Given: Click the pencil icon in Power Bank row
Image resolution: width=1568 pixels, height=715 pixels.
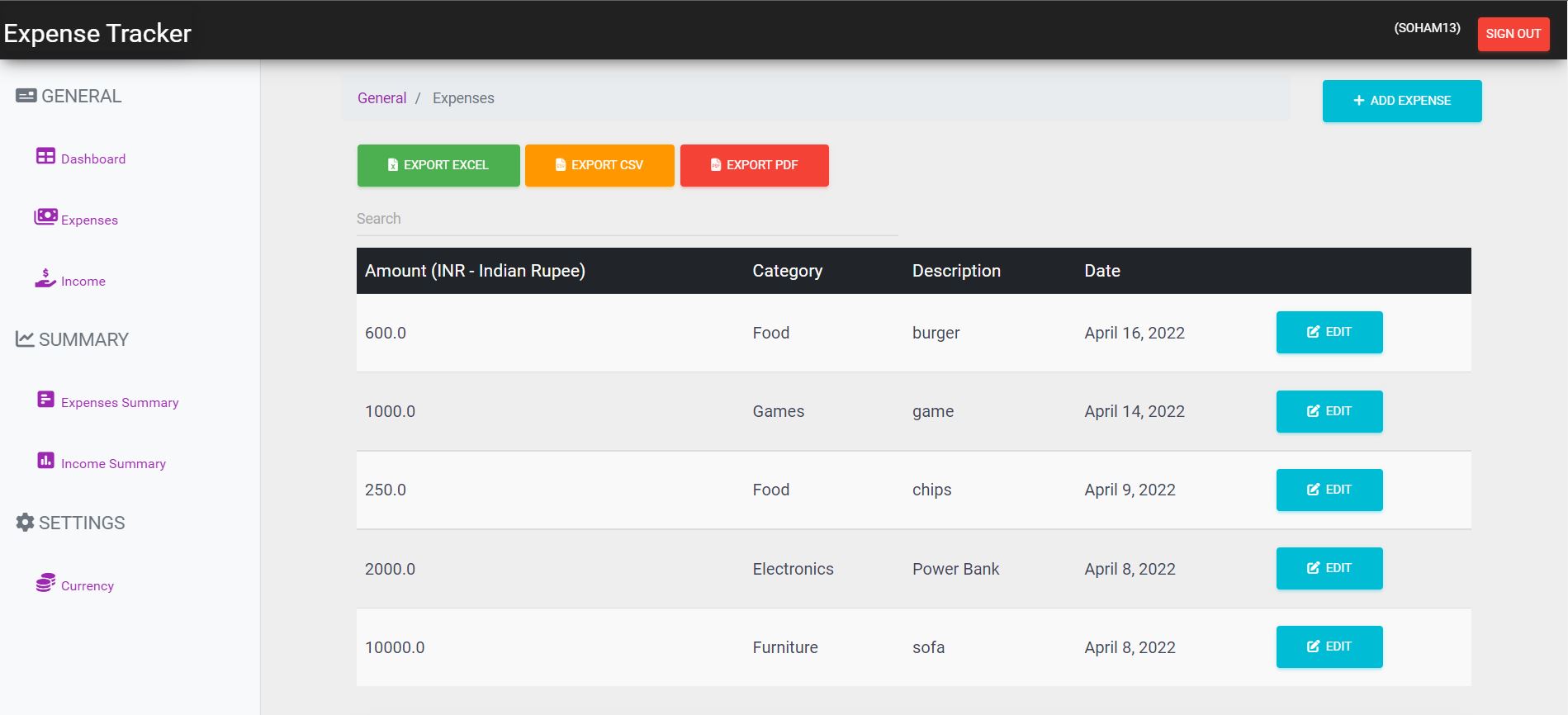Looking at the screenshot, I should (1313, 568).
